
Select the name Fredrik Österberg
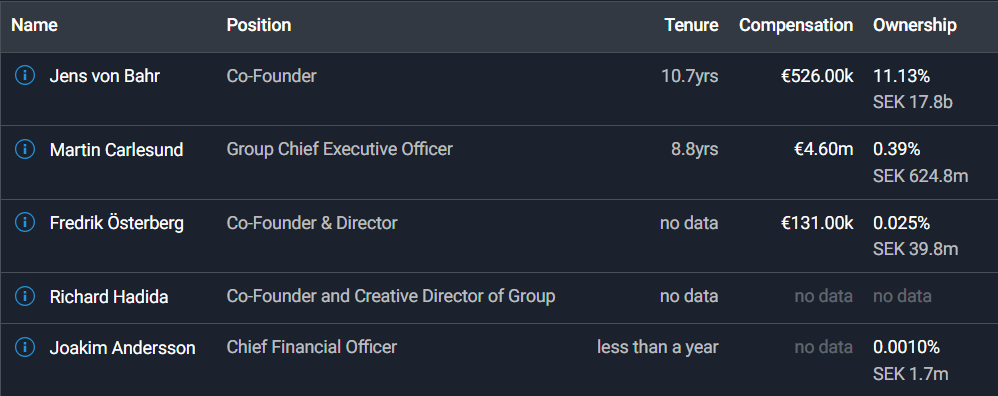(117, 223)
